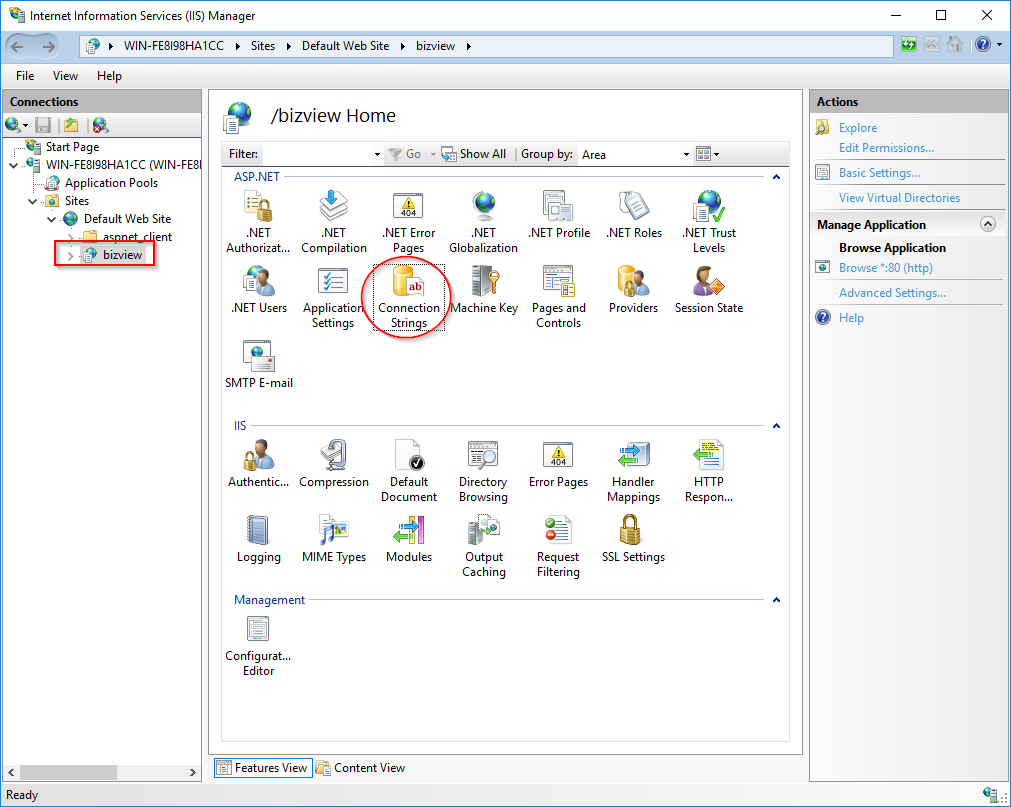Open Logging feature
The height and width of the screenshot is (807, 1011).
(x=259, y=539)
